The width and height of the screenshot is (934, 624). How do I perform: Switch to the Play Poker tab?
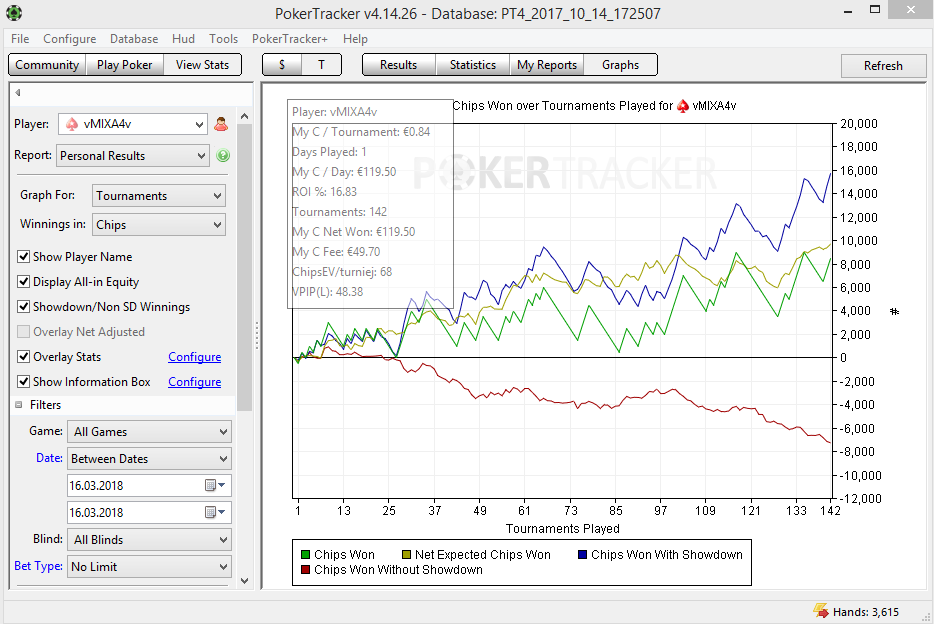124,65
